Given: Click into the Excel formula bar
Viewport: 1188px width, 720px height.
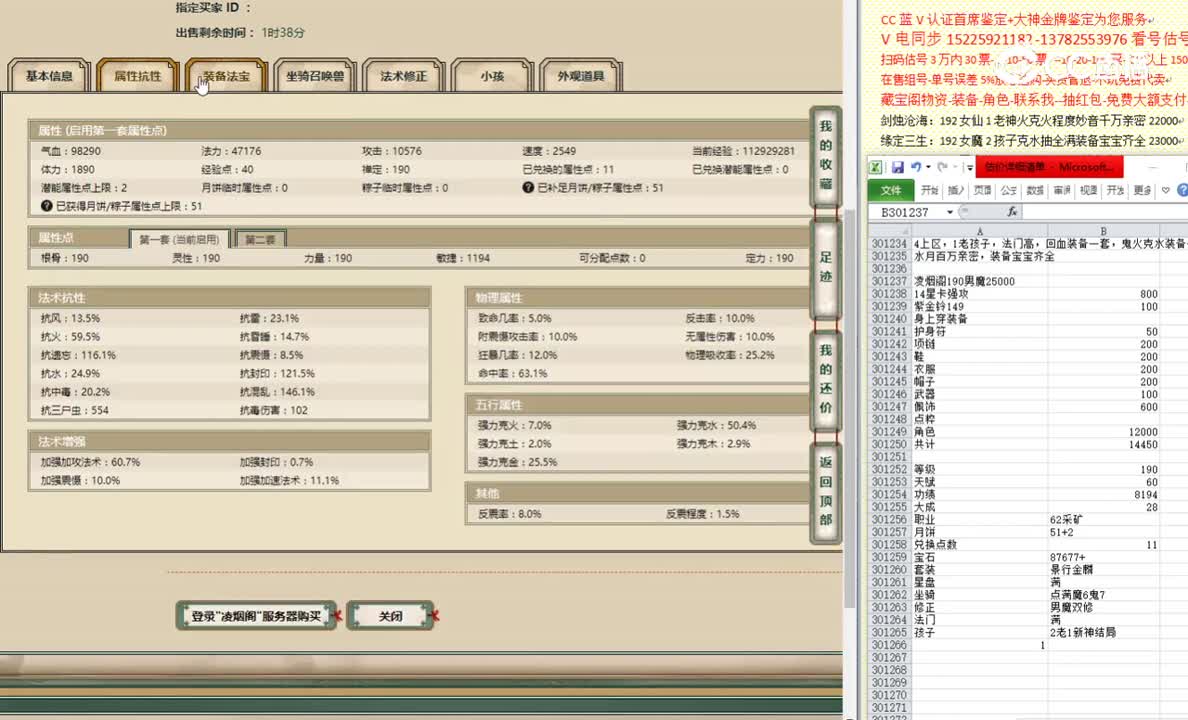Looking at the screenshot, I should pos(1105,212).
